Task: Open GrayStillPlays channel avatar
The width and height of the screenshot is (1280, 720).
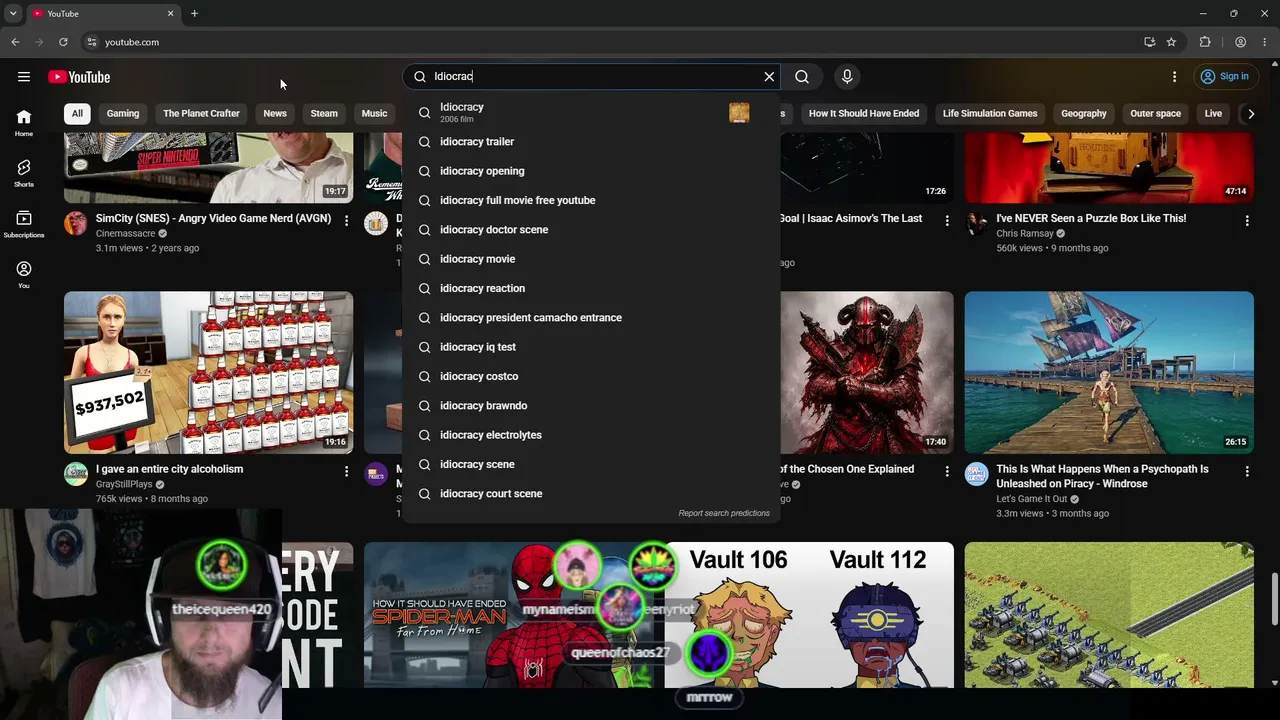Action: 76,474
